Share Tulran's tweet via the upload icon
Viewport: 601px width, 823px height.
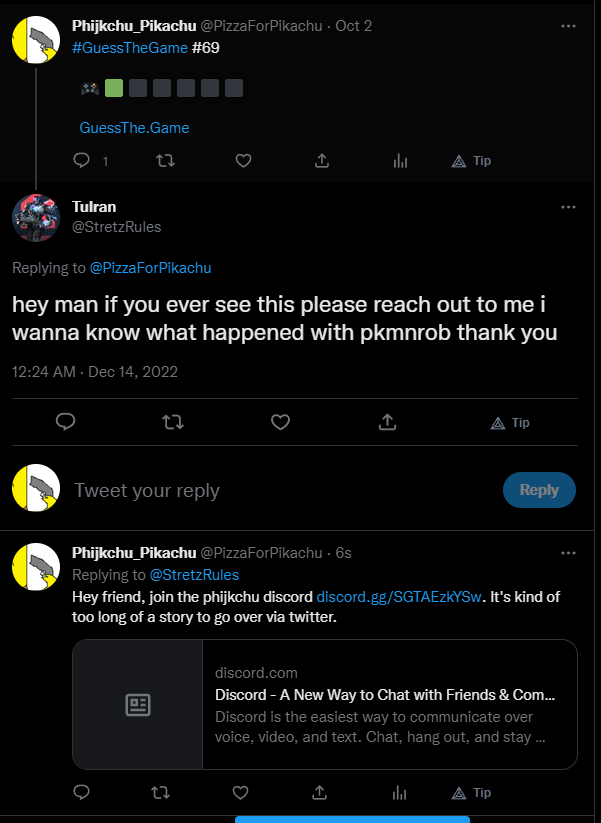click(387, 422)
